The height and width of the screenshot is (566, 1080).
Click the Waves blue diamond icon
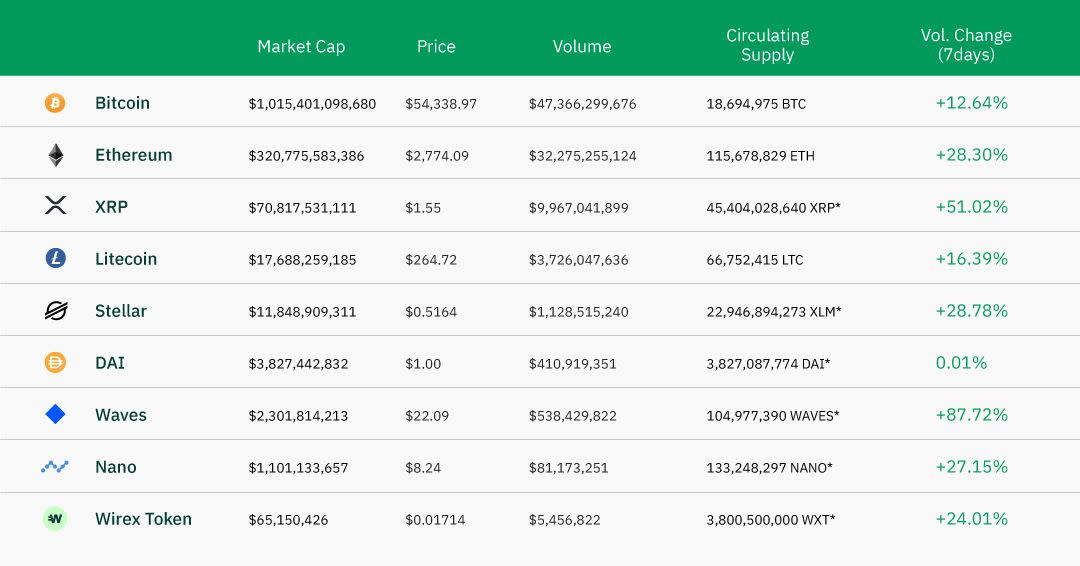[x=55, y=414]
